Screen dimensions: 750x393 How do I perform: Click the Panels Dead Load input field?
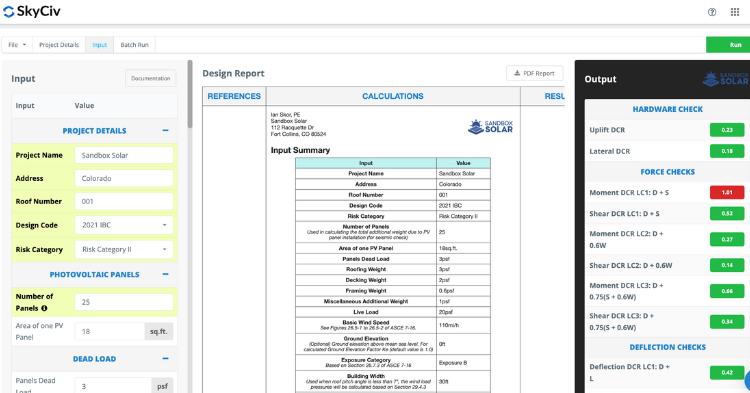coord(113,386)
